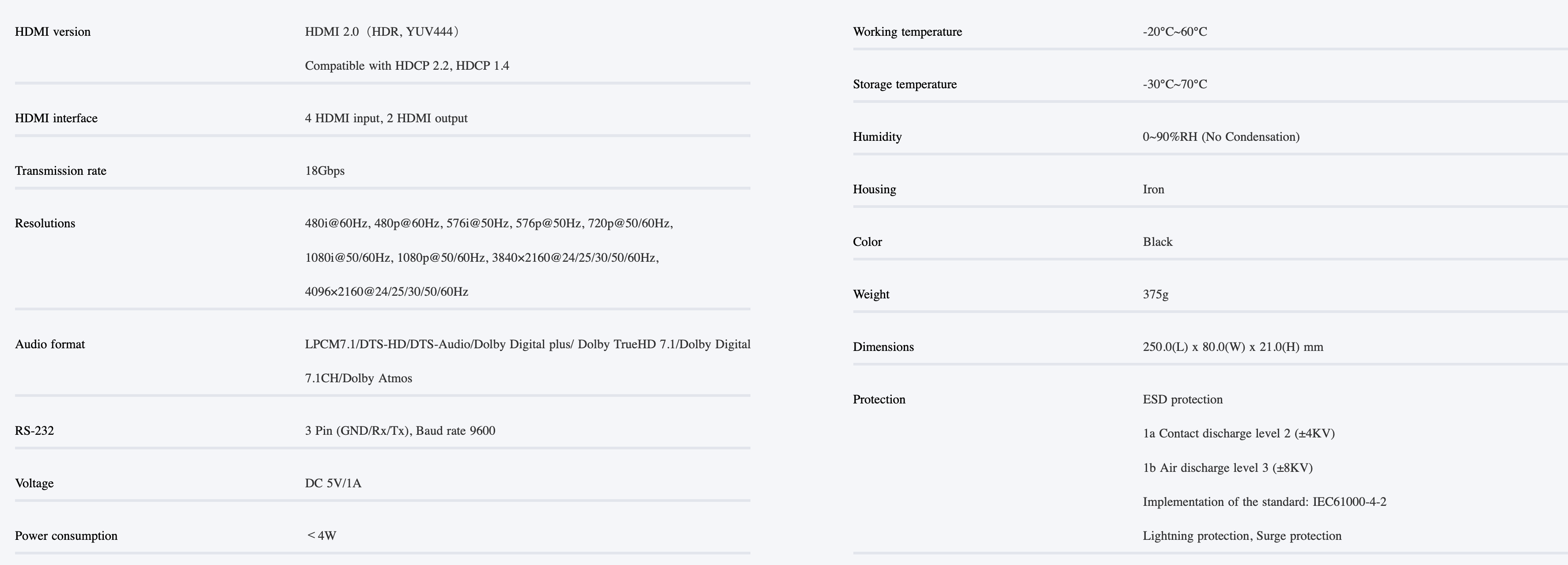
Task: Click the IEC61000-4-2 standard line
Action: coord(1264,502)
